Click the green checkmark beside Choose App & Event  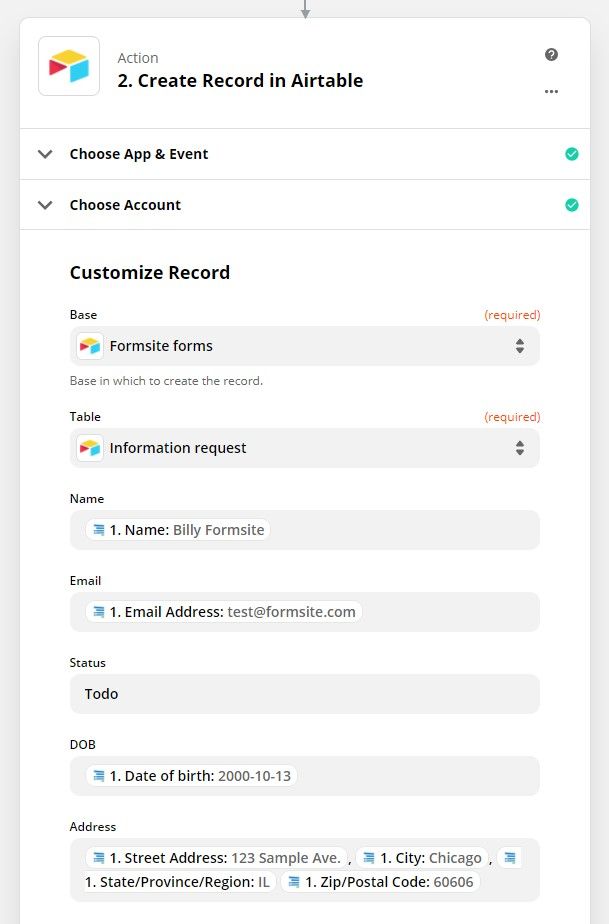(x=572, y=154)
